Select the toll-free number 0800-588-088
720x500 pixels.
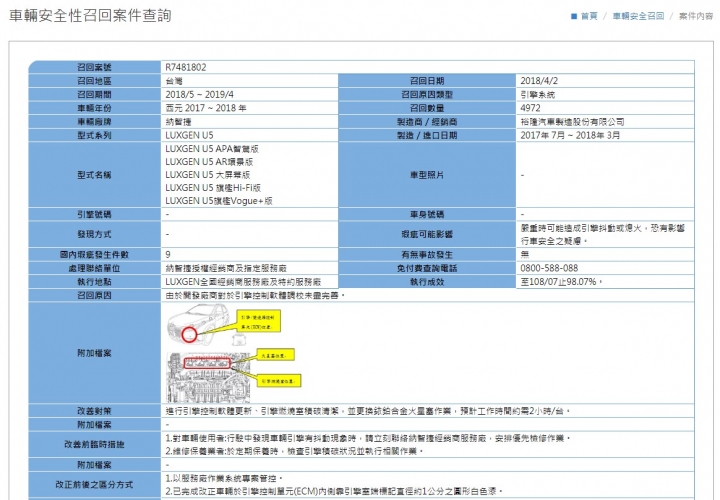coord(549,268)
